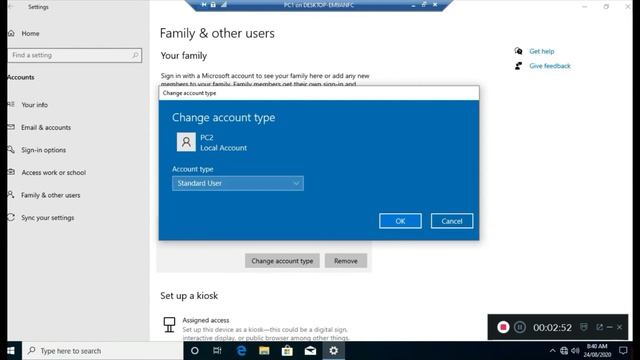
Task: Open the Account type dropdown showing Standard User
Action: [238, 183]
